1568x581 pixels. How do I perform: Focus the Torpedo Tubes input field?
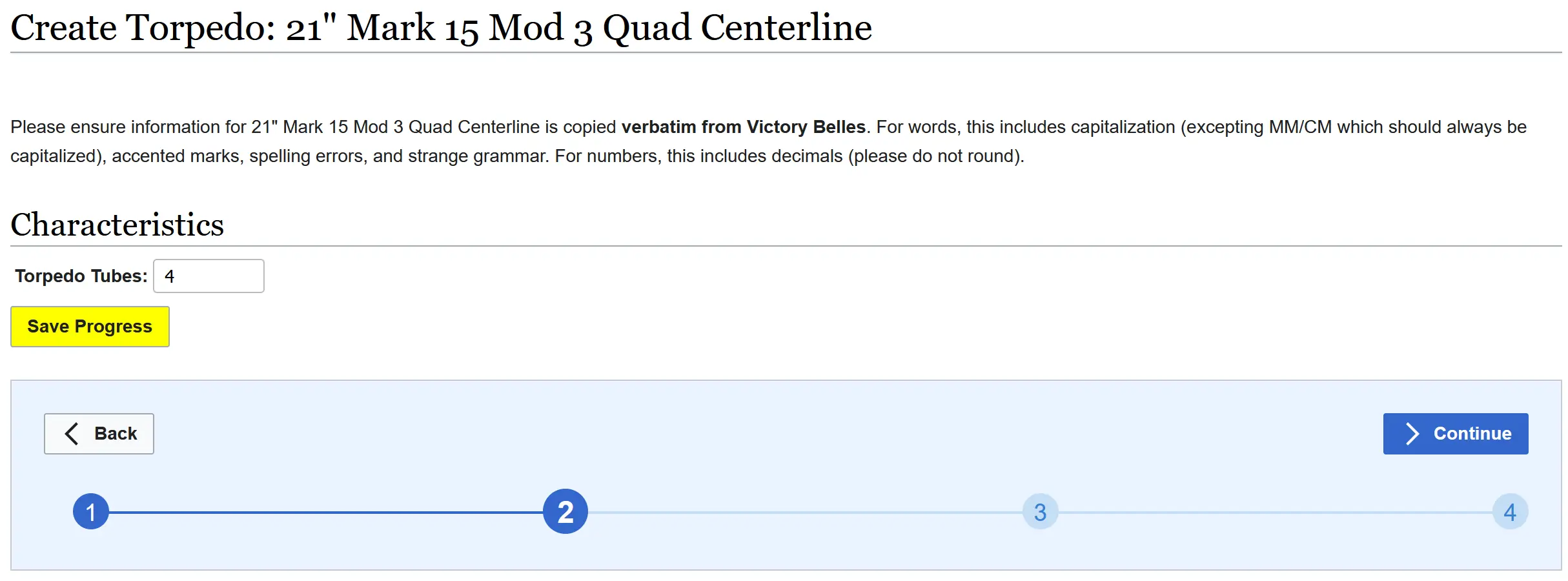(x=209, y=276)
